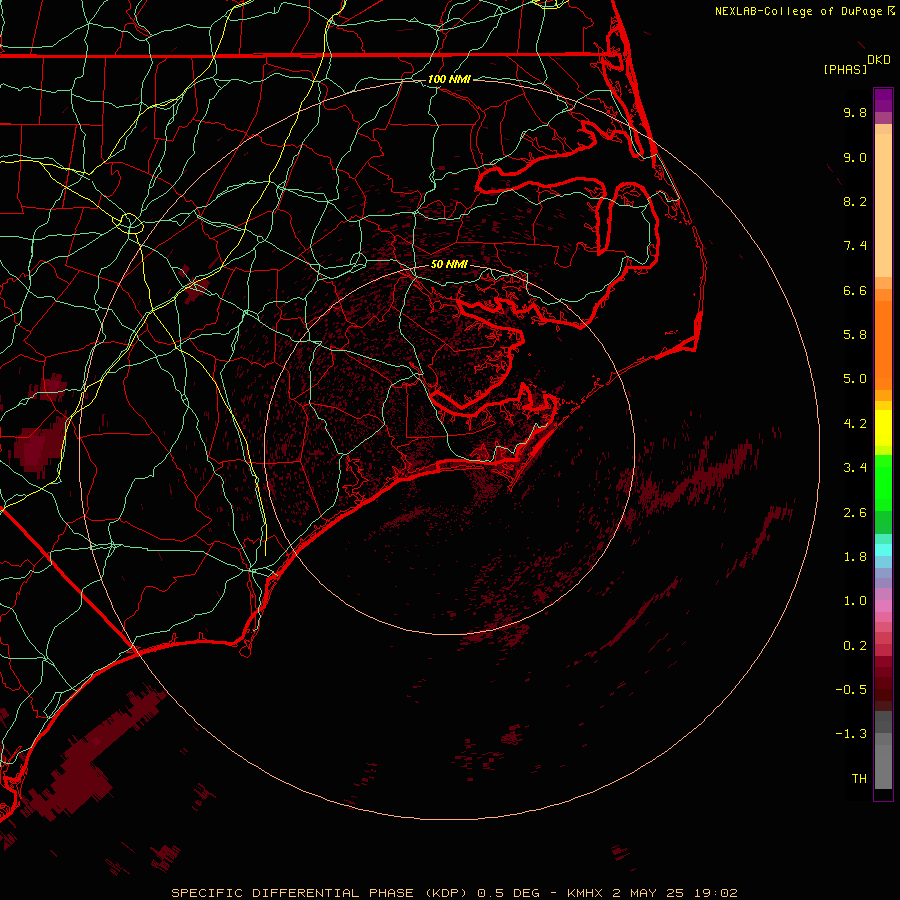Image resolution: width=900 pixels, height=900 pixels.
Task: Click the KMHX radar site identifier in the caption
Action: click(585, 893)
